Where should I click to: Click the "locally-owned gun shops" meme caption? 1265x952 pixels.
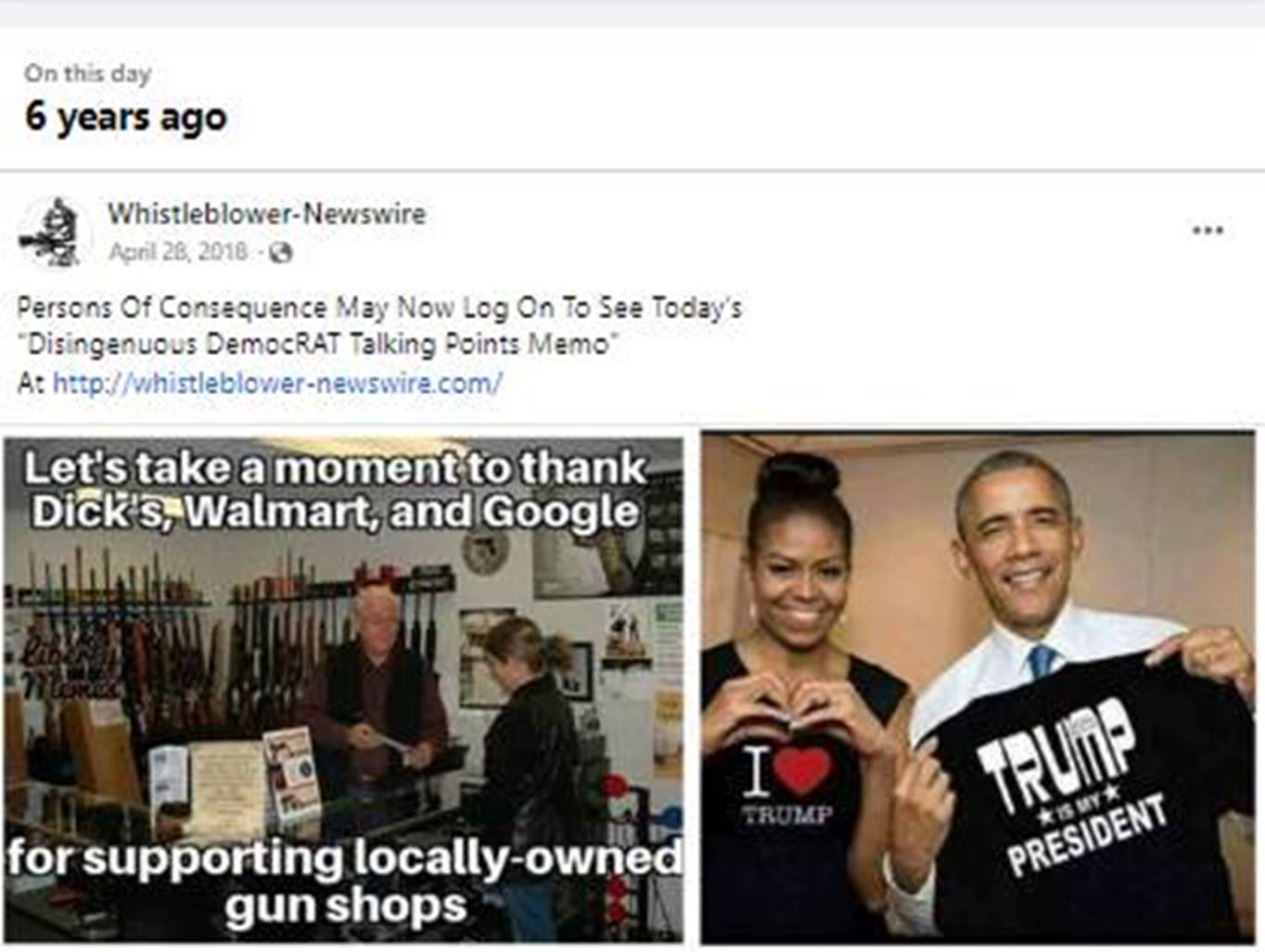click(344, 882)
